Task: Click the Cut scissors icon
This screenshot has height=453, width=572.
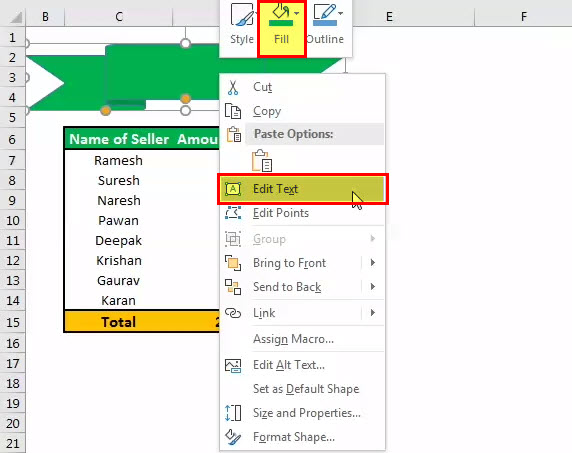Action: (233, 88)
